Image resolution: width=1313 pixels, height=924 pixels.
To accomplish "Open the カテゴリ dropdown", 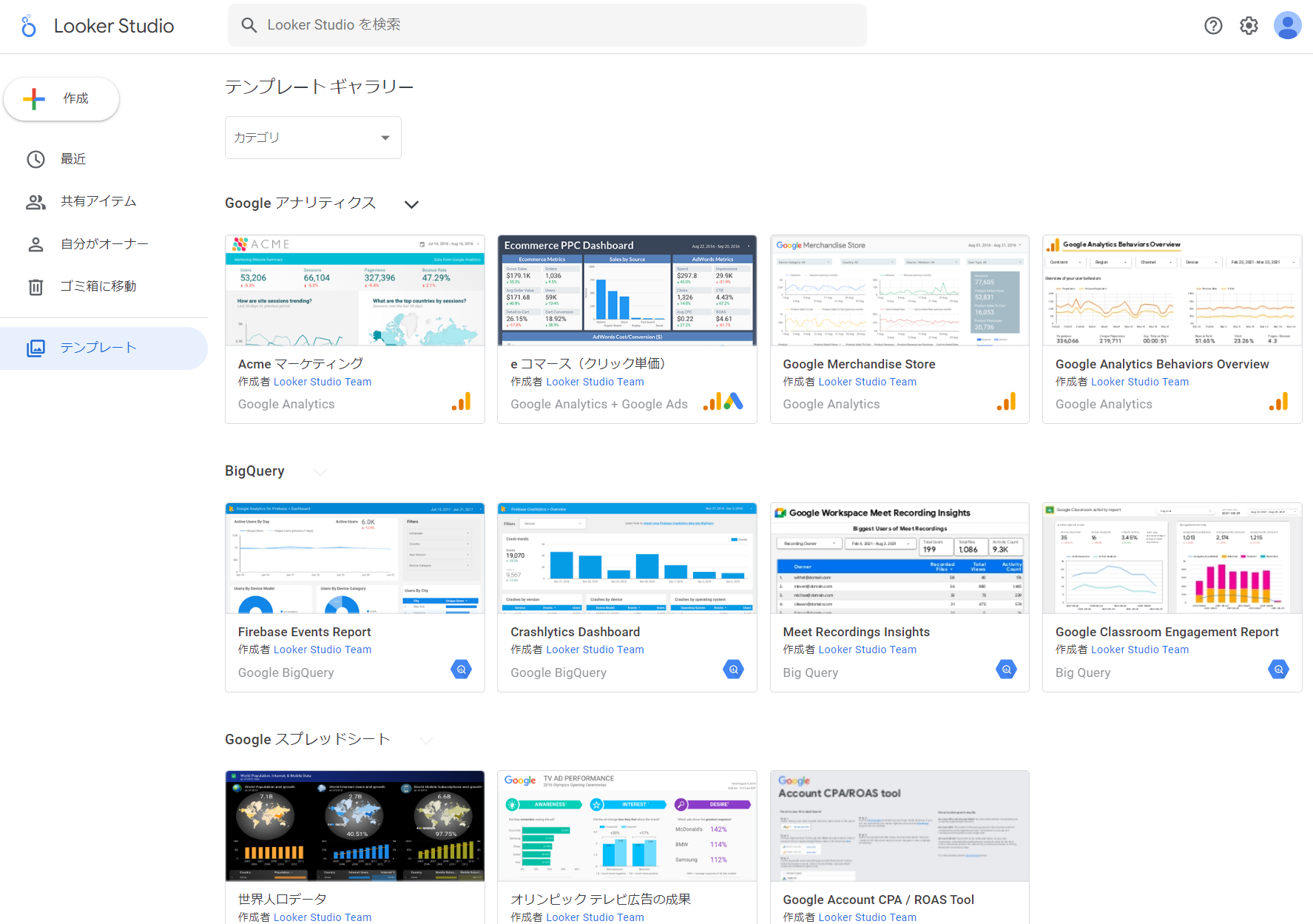I will pyautogui.click(x=313, y=138).
